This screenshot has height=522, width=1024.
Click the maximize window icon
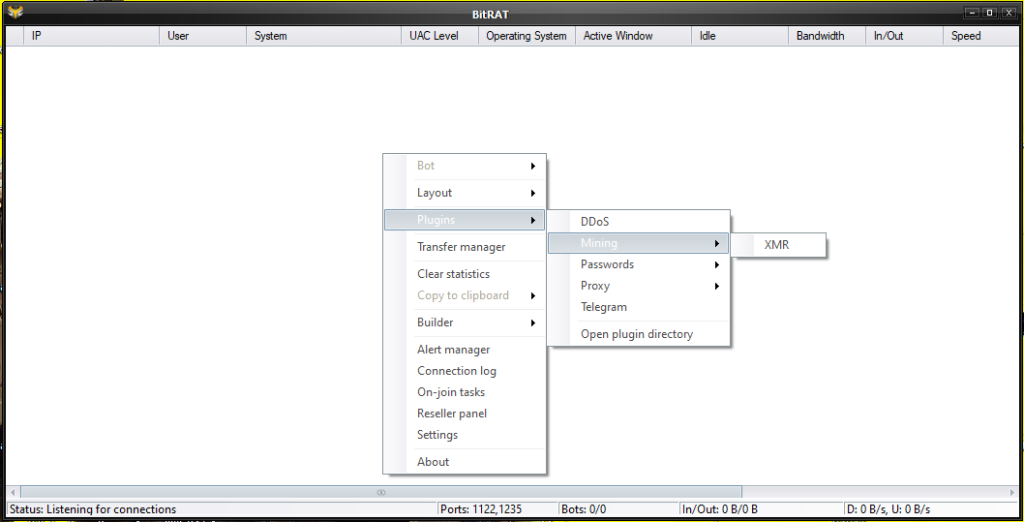tap(989, 13)
